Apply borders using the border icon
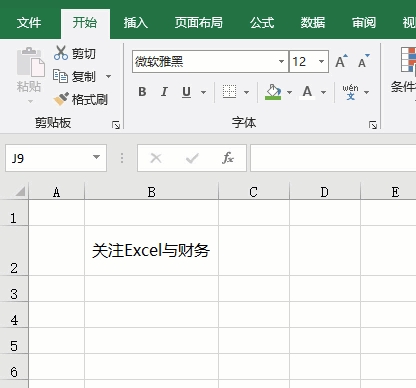This screenshot has width=416, height=388. (229, 92)
